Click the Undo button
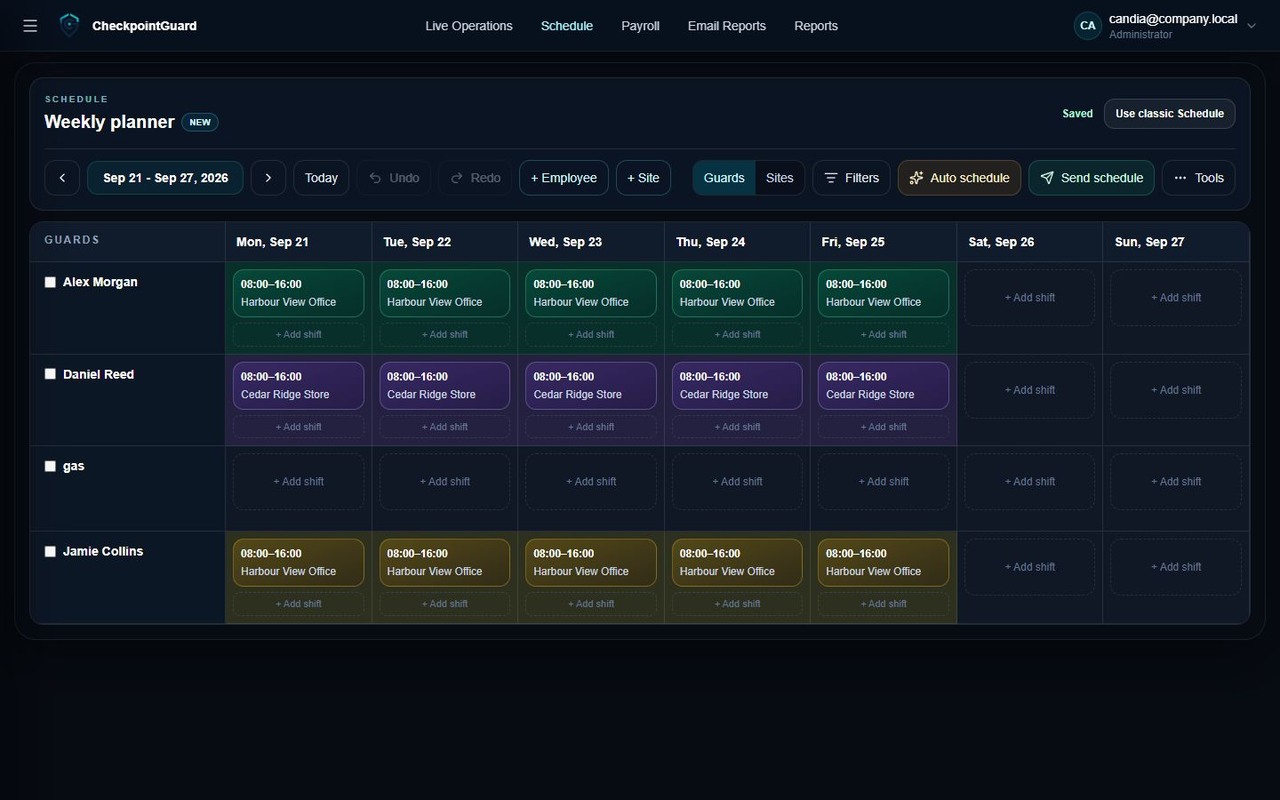The height and width of the screenshot is (800, 1280). [x=394, y=178]
